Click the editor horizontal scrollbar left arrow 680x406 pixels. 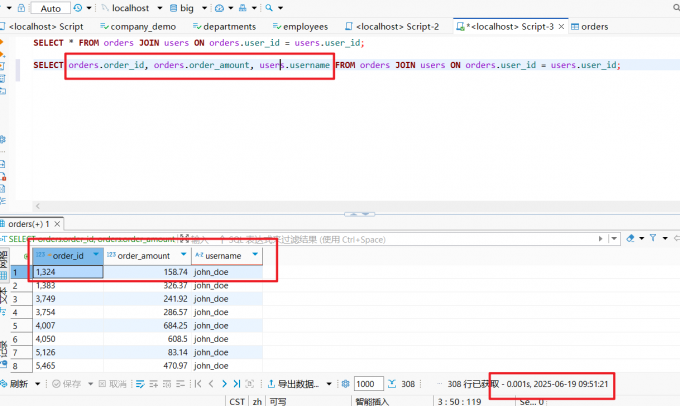coord(38,206)
